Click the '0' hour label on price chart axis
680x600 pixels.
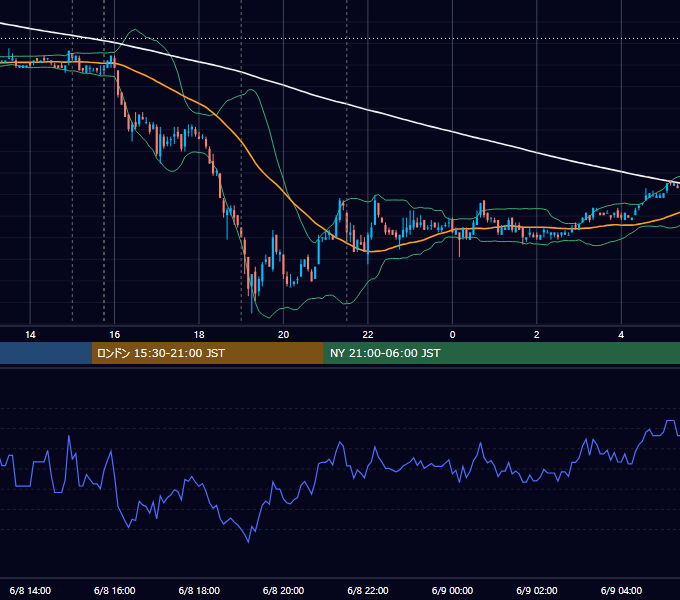tap(452, 335)
